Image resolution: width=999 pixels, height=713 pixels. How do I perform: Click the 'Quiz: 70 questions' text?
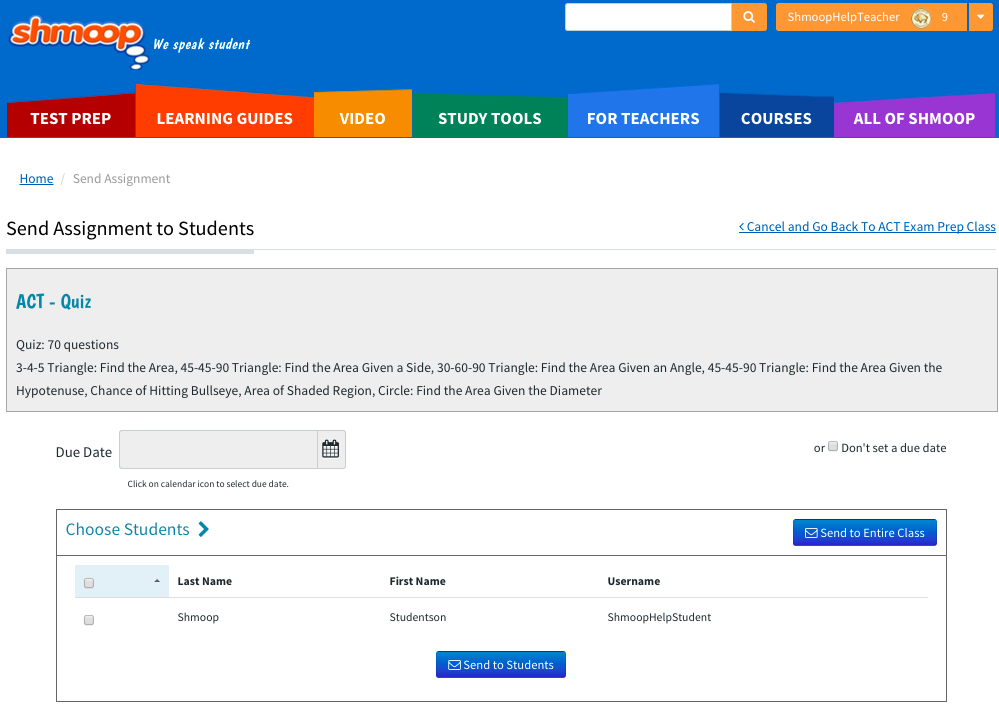(67, 345)
